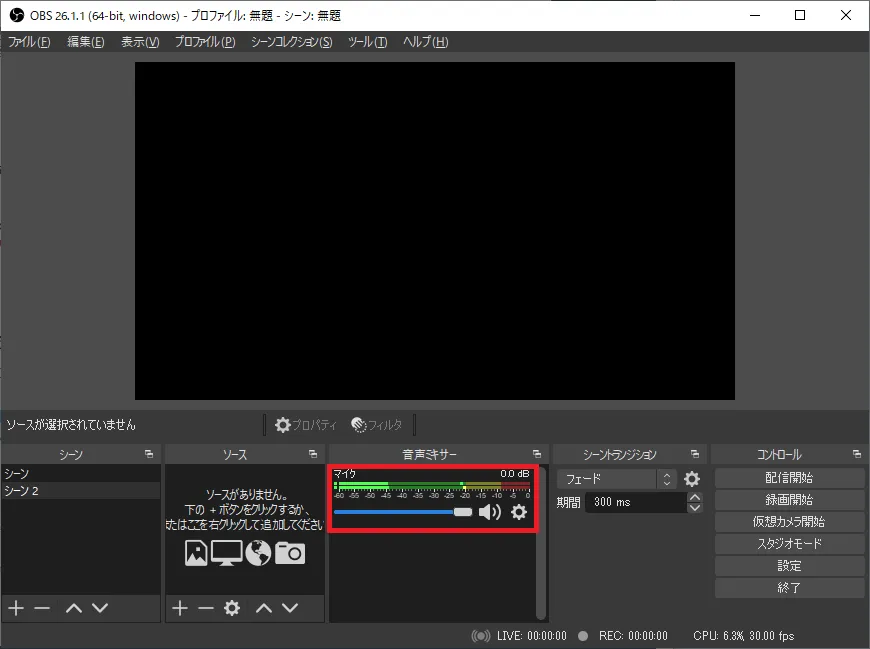Click the 0.0 dB volume readout
Screen dimensions: 870x649
515,474
